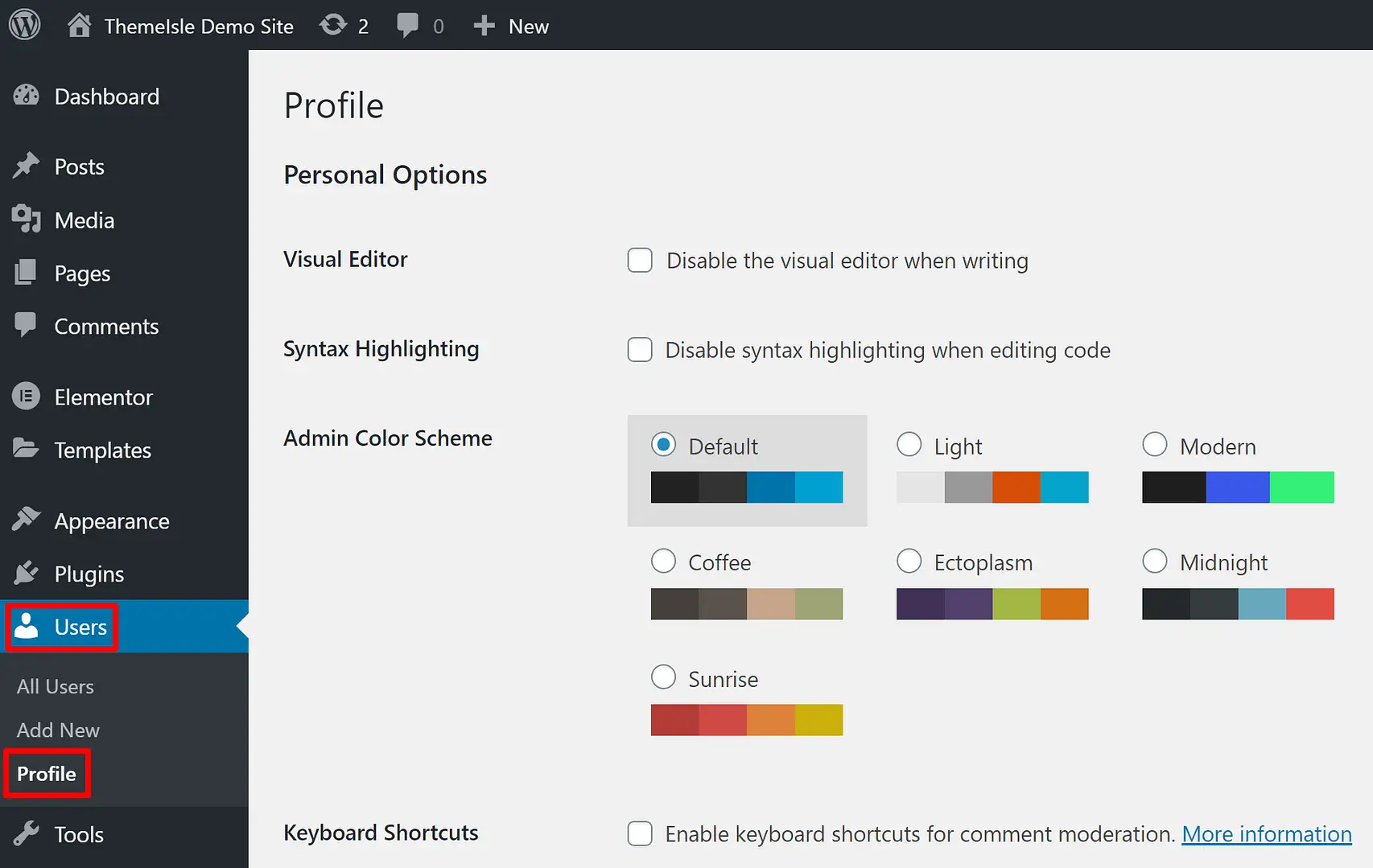Go to All Users submenu
1373x868 pixels.
click(x=55, y=686)
